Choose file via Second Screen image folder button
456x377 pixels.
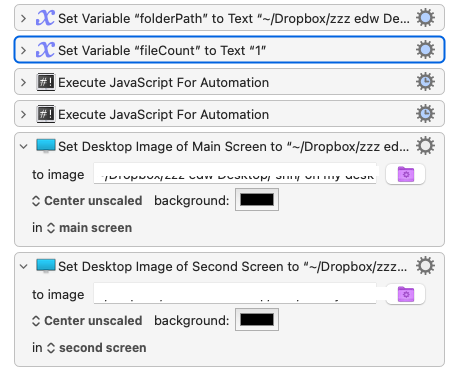[405, 294]
